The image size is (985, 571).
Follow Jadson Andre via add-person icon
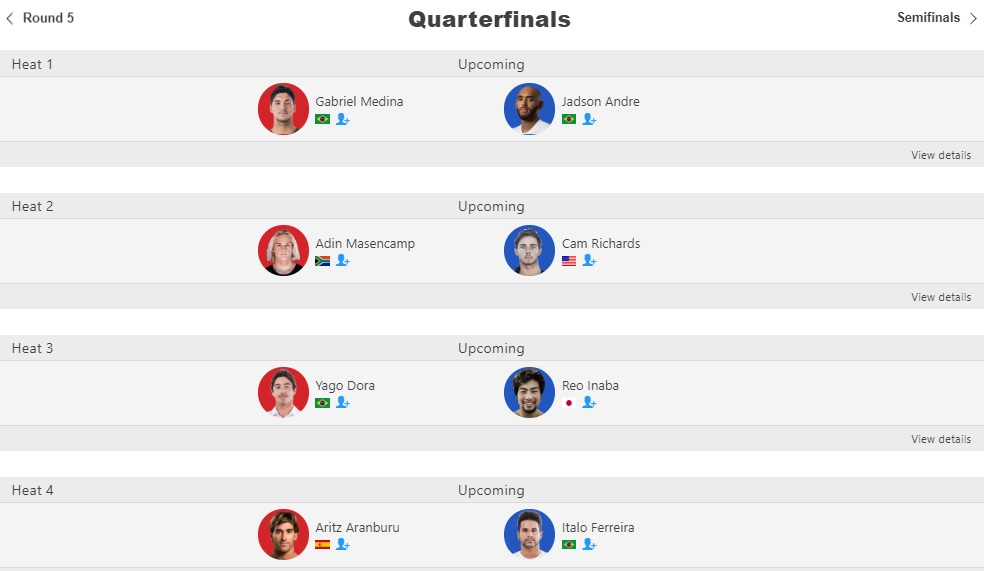point(589,119)
